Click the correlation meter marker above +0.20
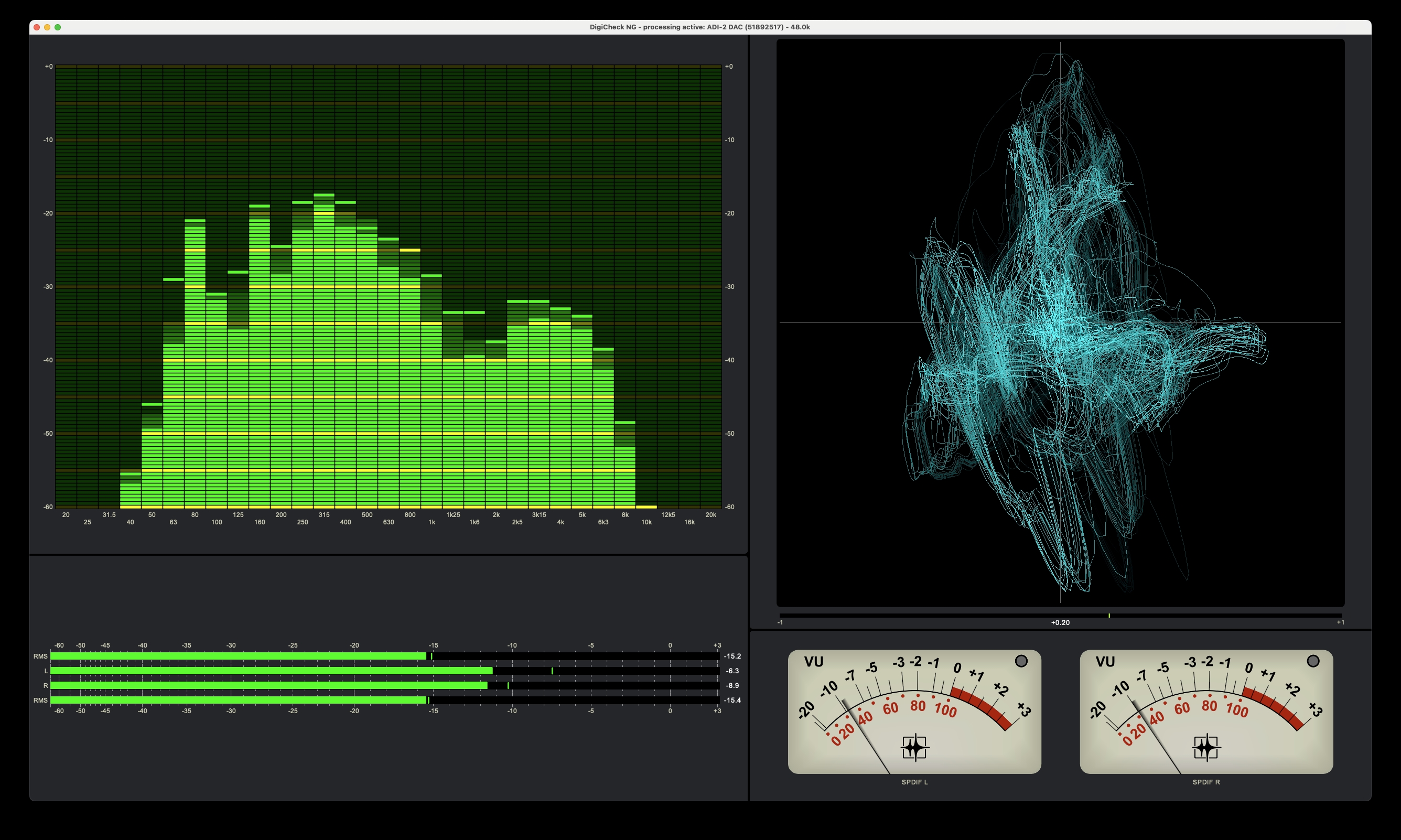The height and width of the screenshot is (840, 1401). [x=1109, y=615]
